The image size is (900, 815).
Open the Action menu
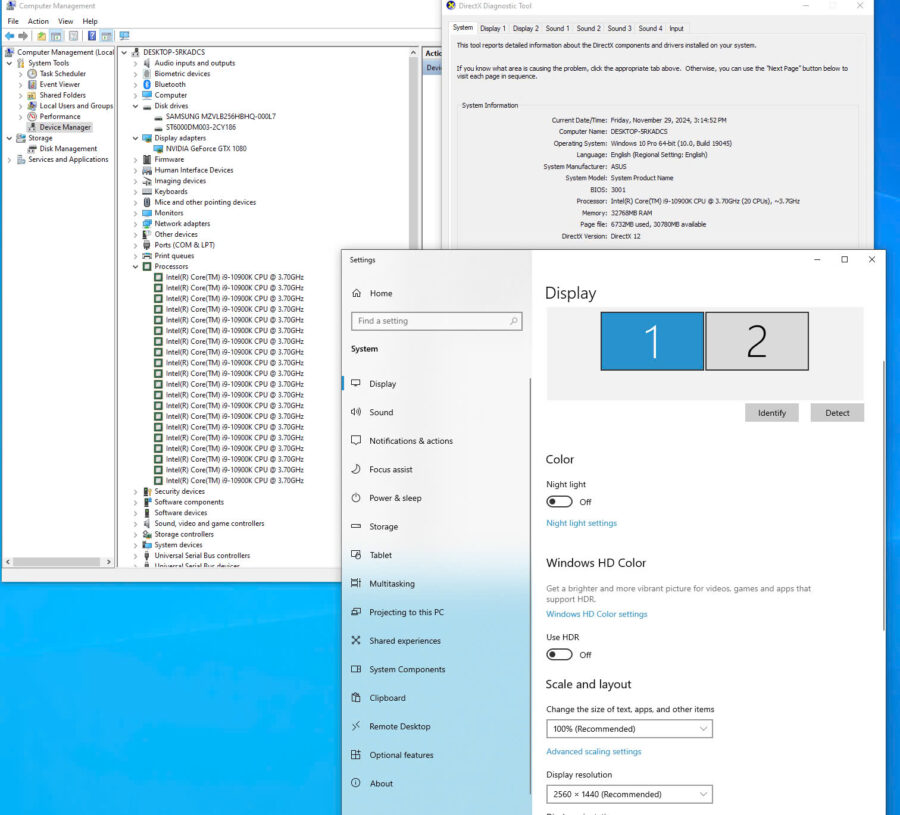pos(38,21)
